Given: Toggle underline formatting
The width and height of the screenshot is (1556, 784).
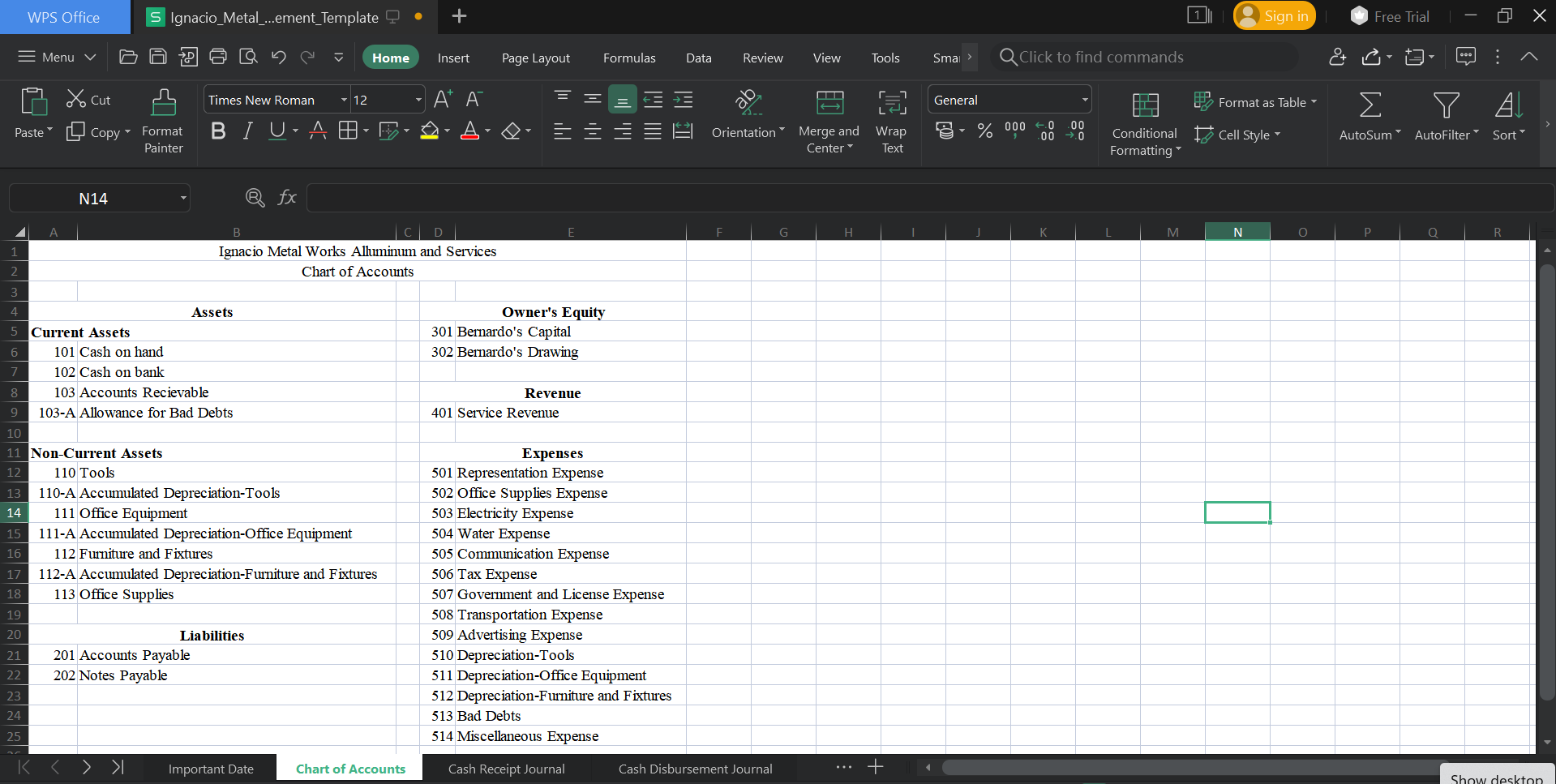Looking at the screenshot, I should click(277, 131).
